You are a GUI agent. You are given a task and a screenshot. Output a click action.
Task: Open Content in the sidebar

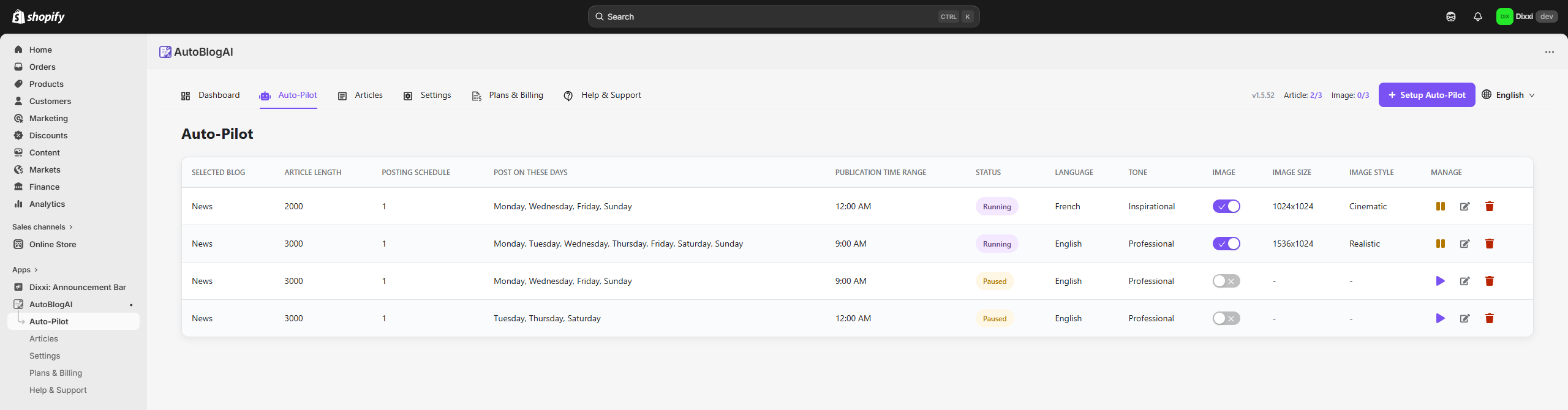[x=73, y=152]
